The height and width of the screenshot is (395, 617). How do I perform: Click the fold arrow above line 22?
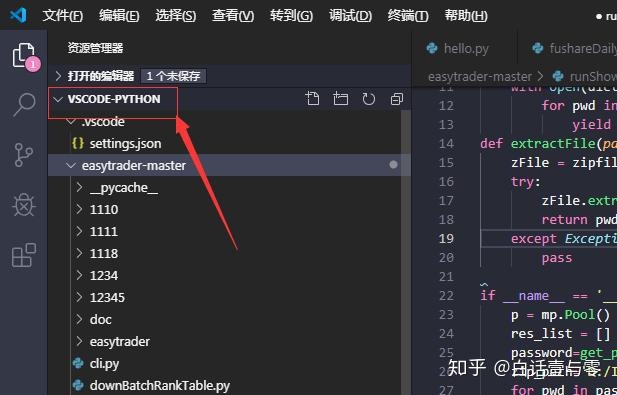[x=484, y=284]
